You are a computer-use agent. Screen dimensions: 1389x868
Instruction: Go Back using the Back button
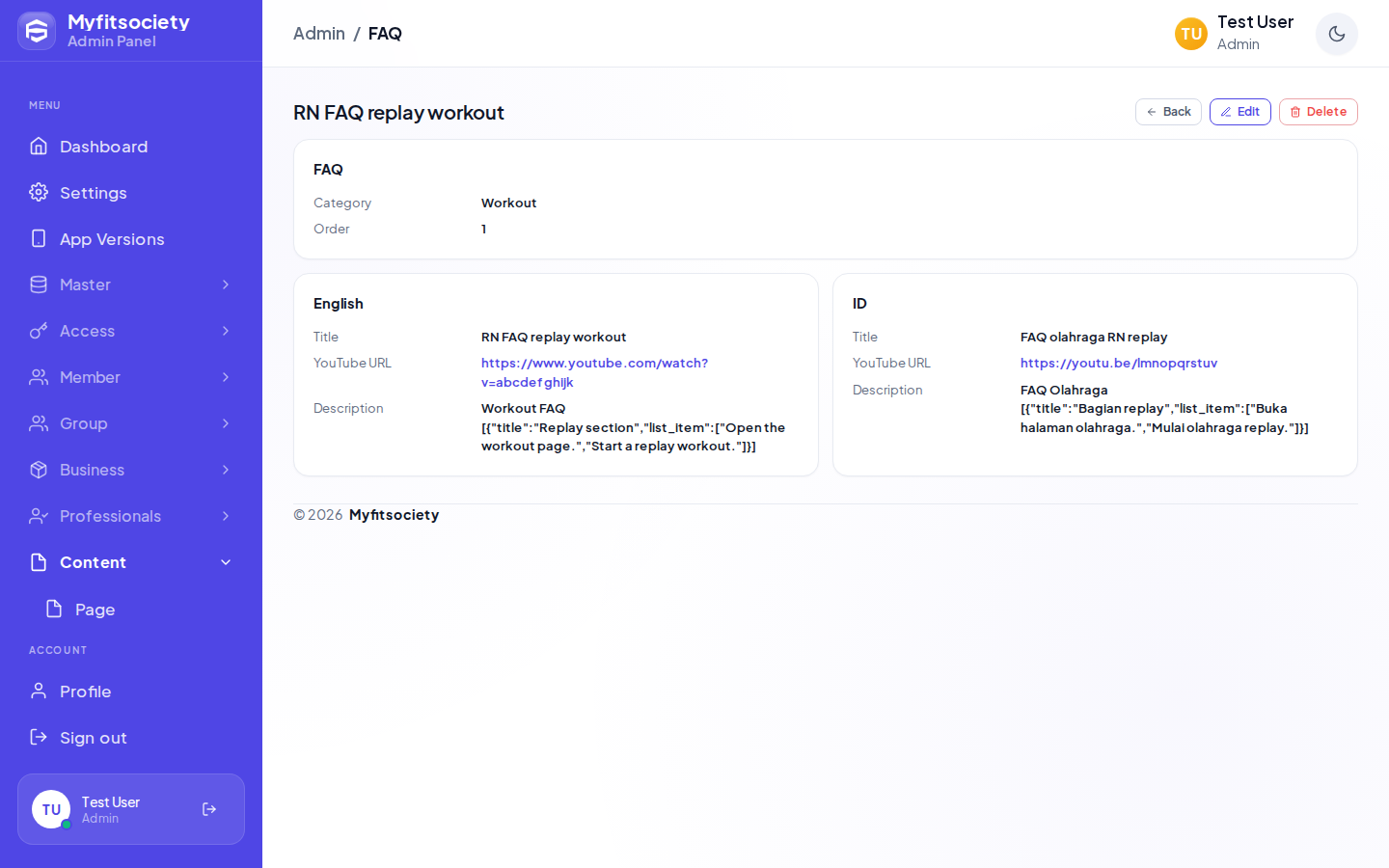coord(1168,112)
